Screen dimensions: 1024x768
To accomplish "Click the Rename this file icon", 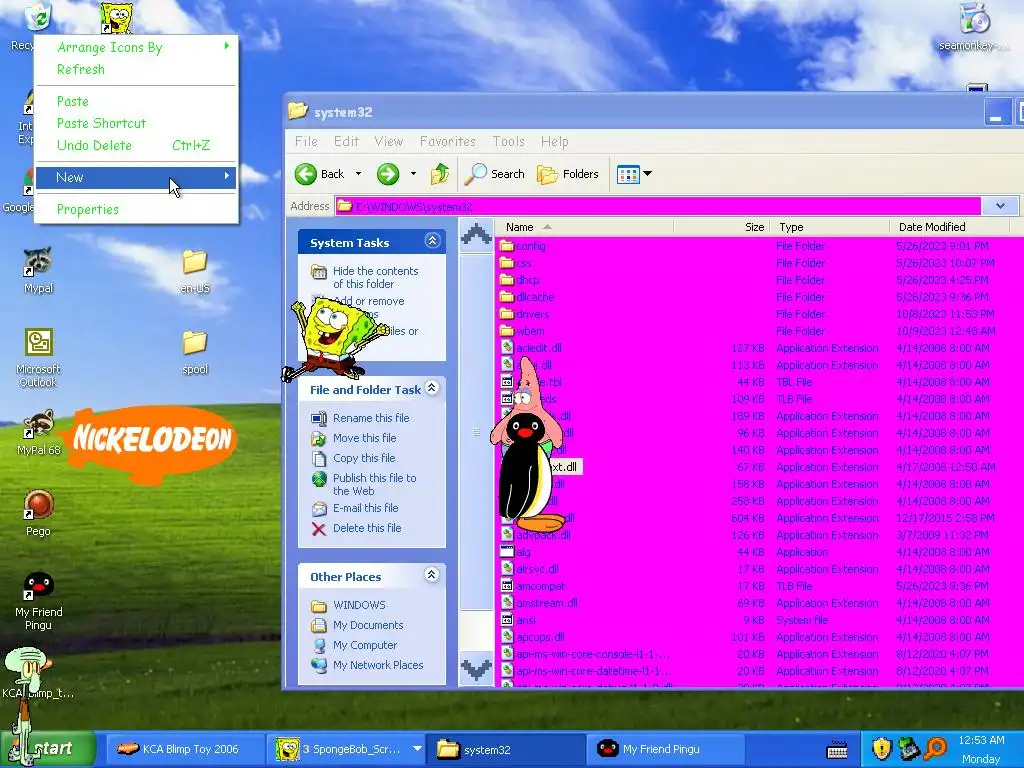I will click(319, 418).
